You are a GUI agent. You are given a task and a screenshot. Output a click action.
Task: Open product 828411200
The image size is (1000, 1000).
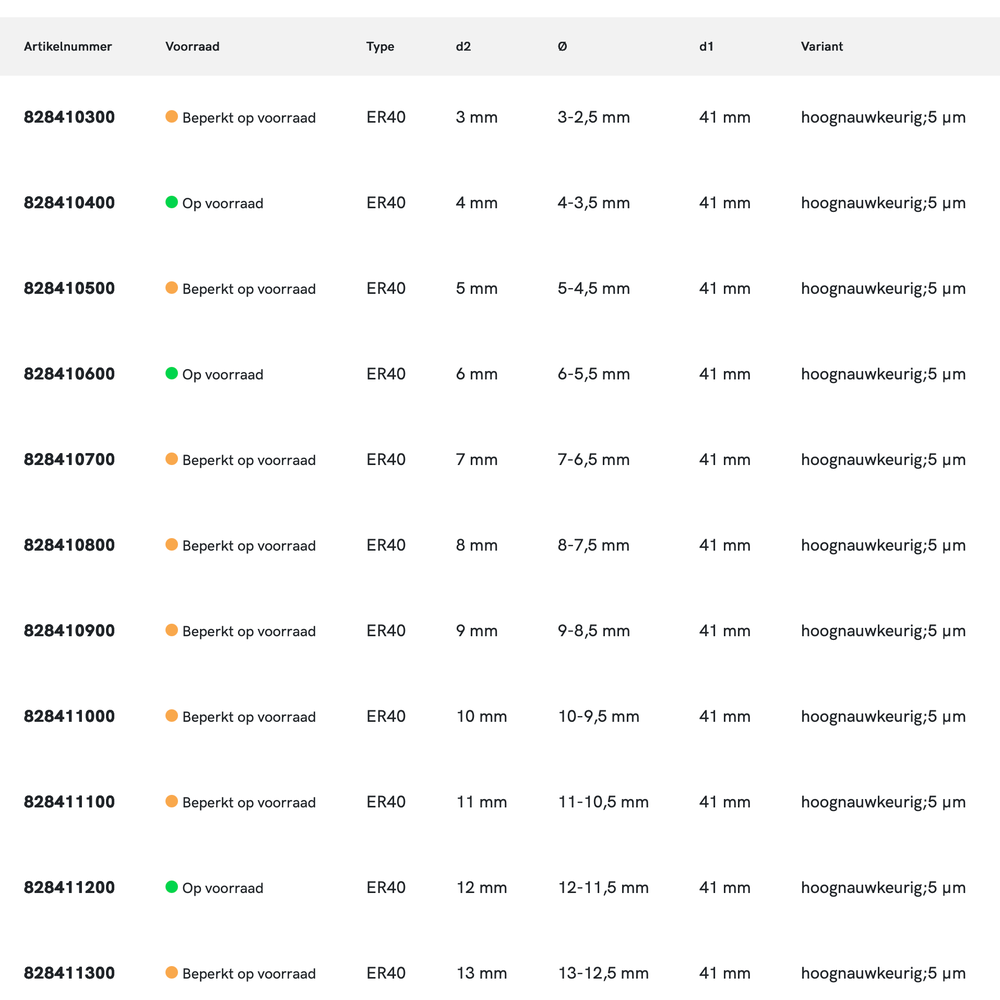coord(69,888)
